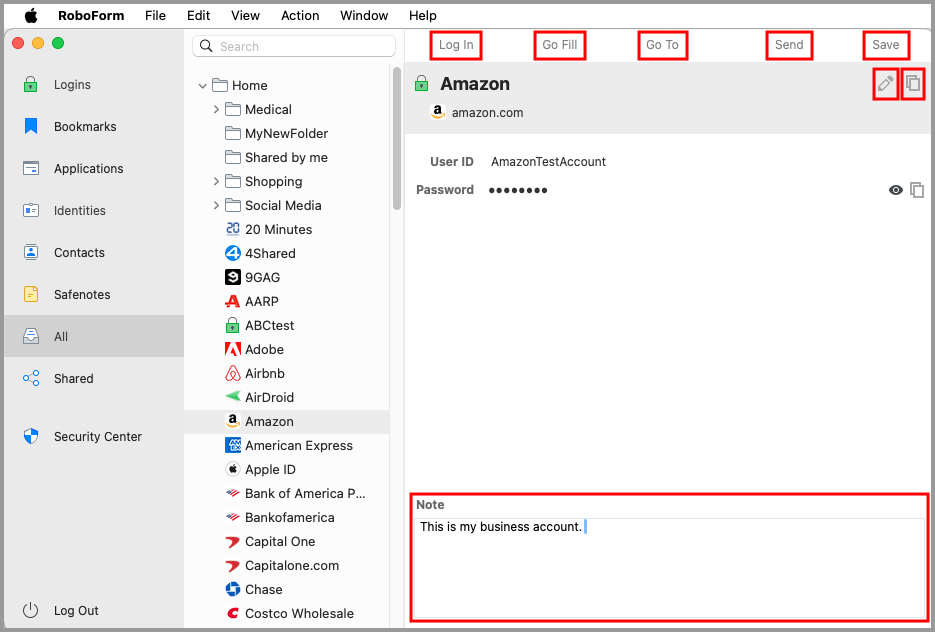Copy the password using its copy icon
The height and width of the screenshot is (632, 935).
(x=917, y=190)
